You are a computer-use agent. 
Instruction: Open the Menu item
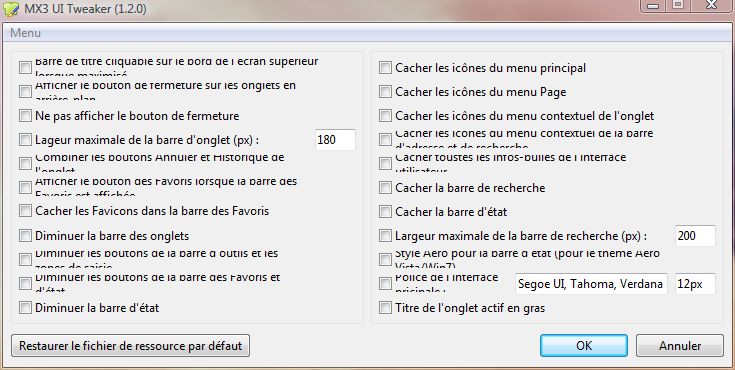[25, 33]
